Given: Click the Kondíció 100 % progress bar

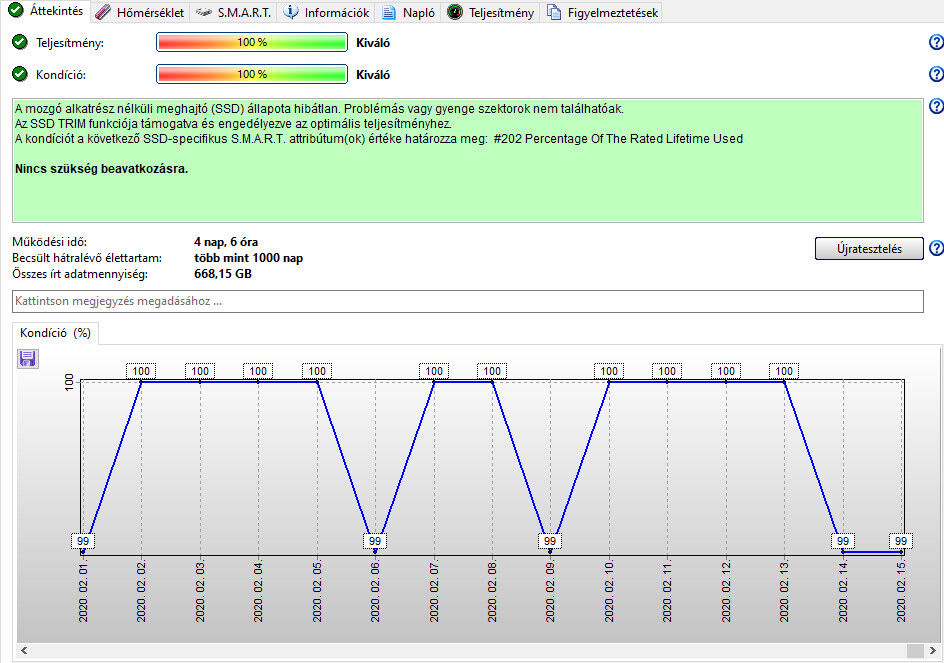Looking at the screenshot, I should [252, 74].
